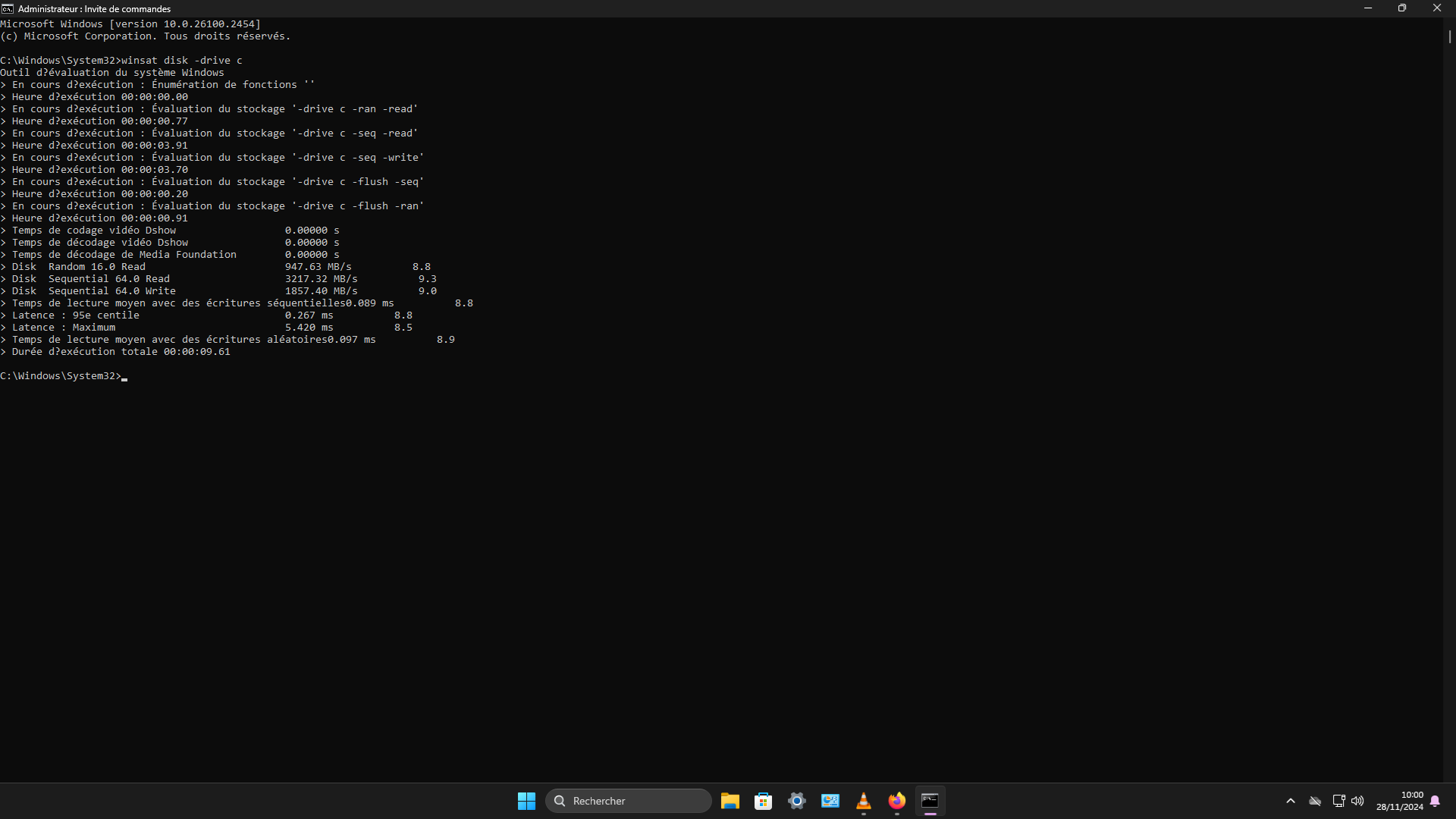Close the Invite de commandes window
Viewport: 1456px width, 819px height.
click(1437, 8)
